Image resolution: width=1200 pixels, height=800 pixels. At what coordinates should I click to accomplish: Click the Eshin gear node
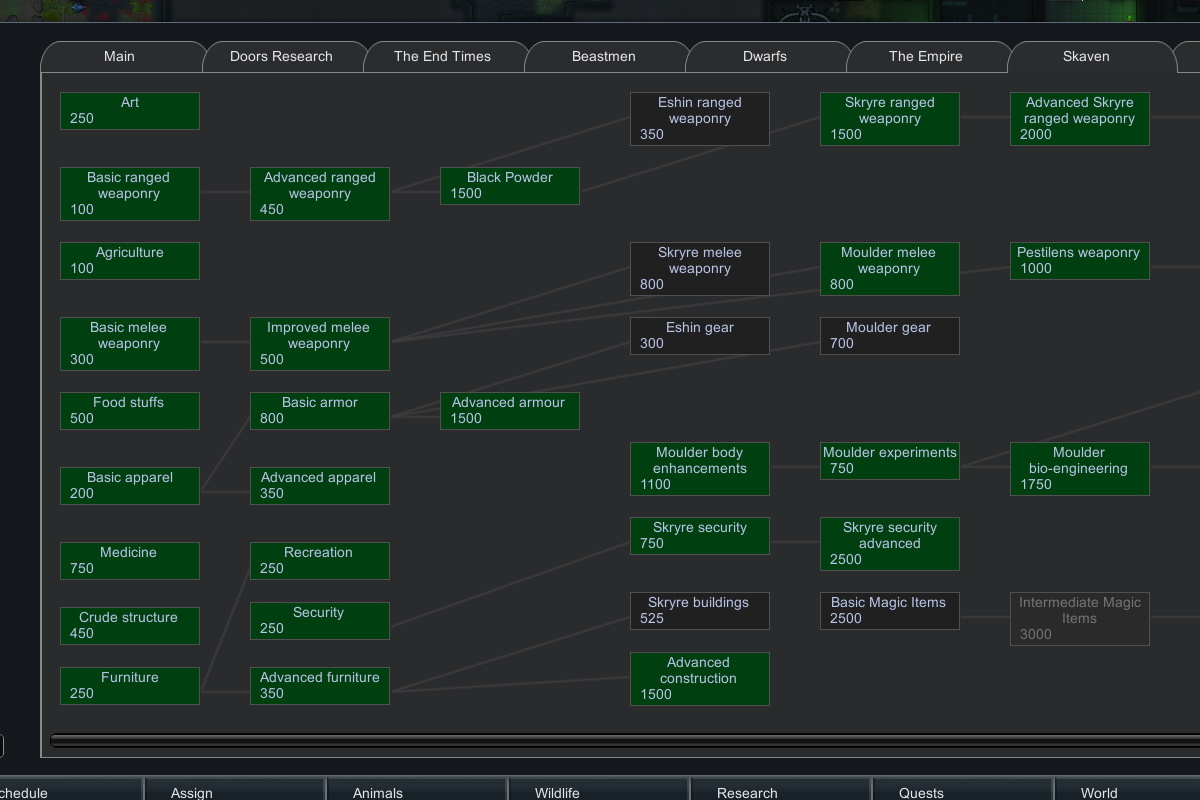(x=700, y=336)
